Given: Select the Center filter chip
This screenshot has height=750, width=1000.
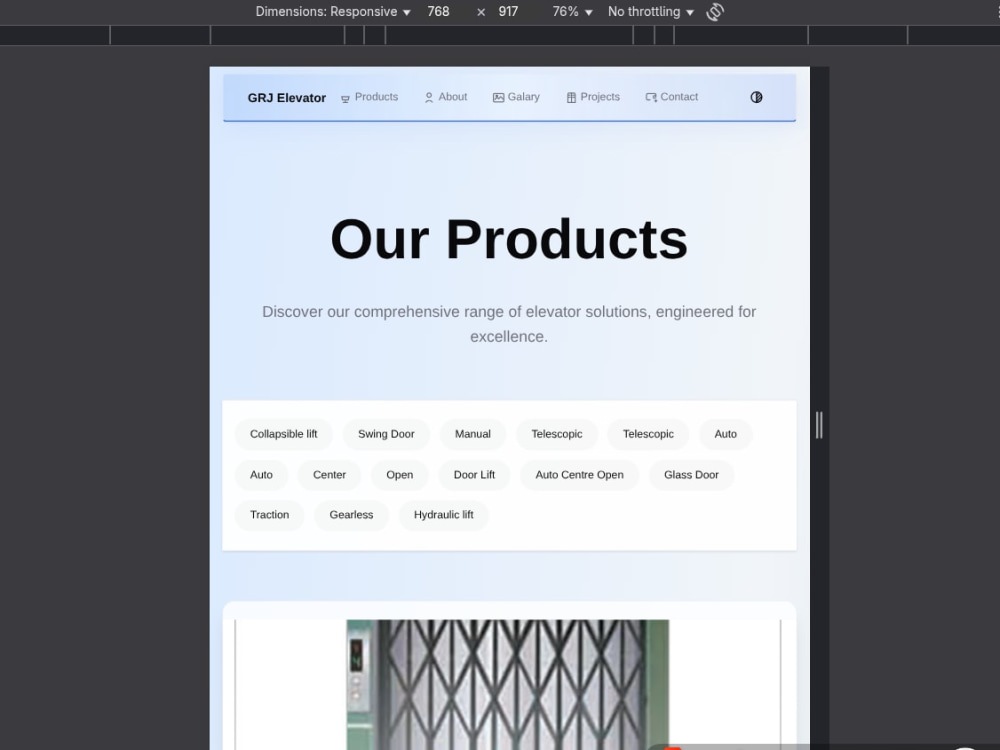Looking at the screenshot, I should tap(330, 475).
